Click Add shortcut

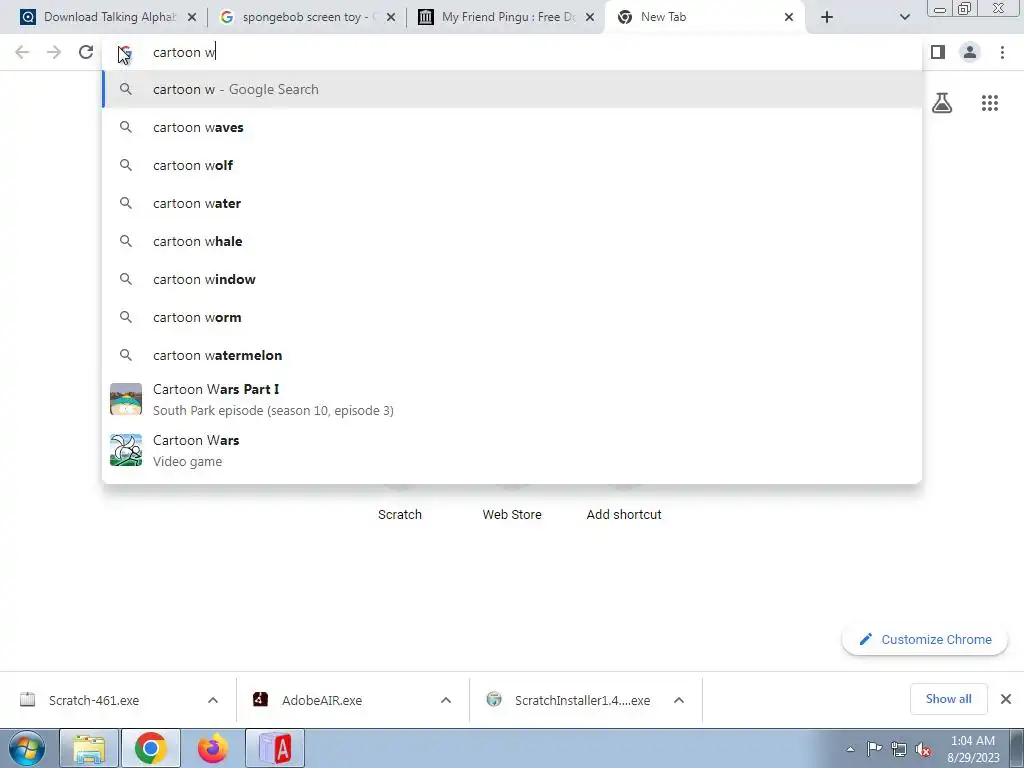point(624,514)
